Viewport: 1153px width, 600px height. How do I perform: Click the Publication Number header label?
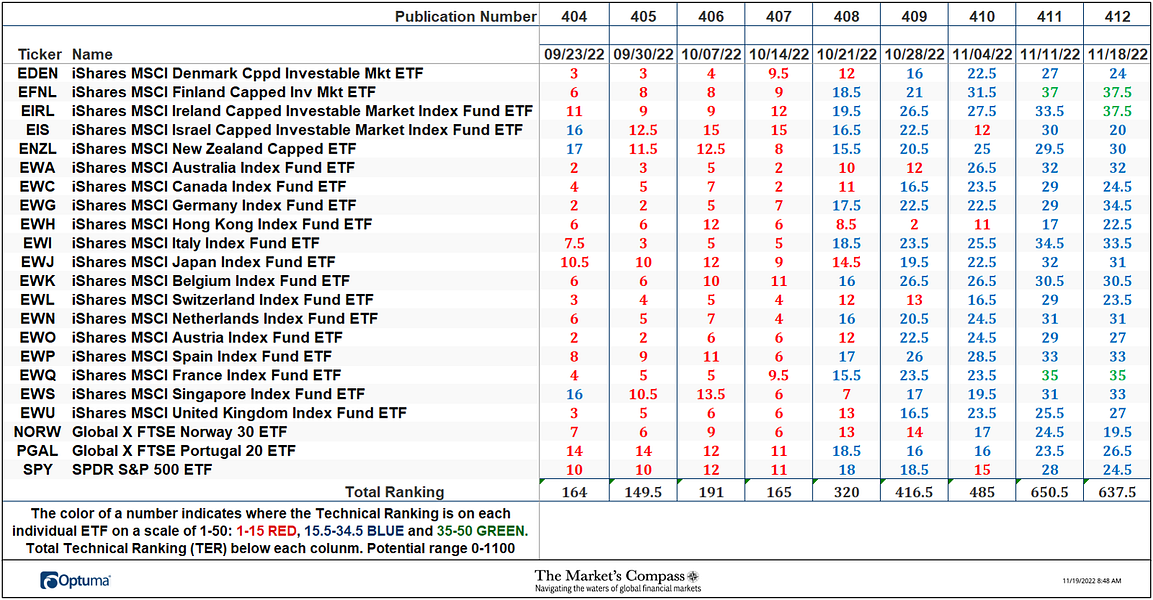(x=465, y=16)
